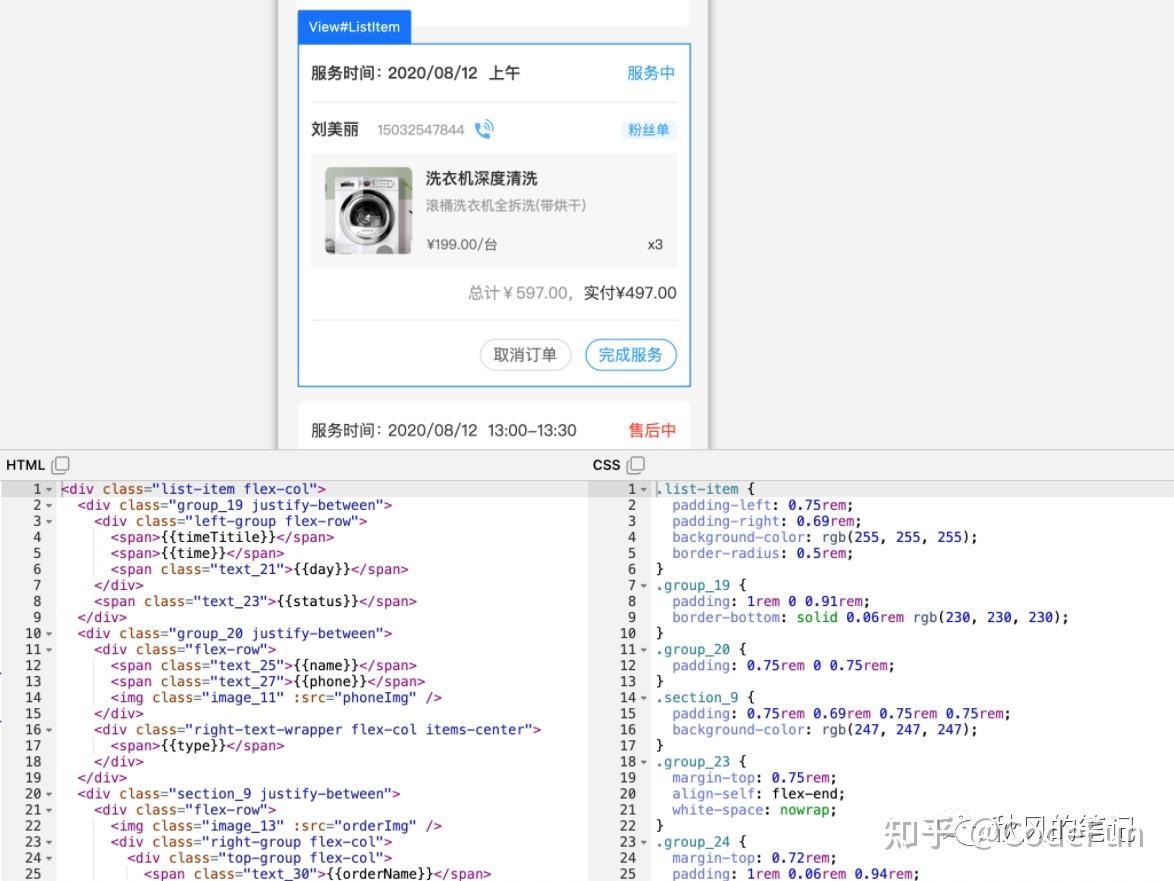
Task: Click CSS line number 12 in the gutter
Action: click(x=628, y=665)
